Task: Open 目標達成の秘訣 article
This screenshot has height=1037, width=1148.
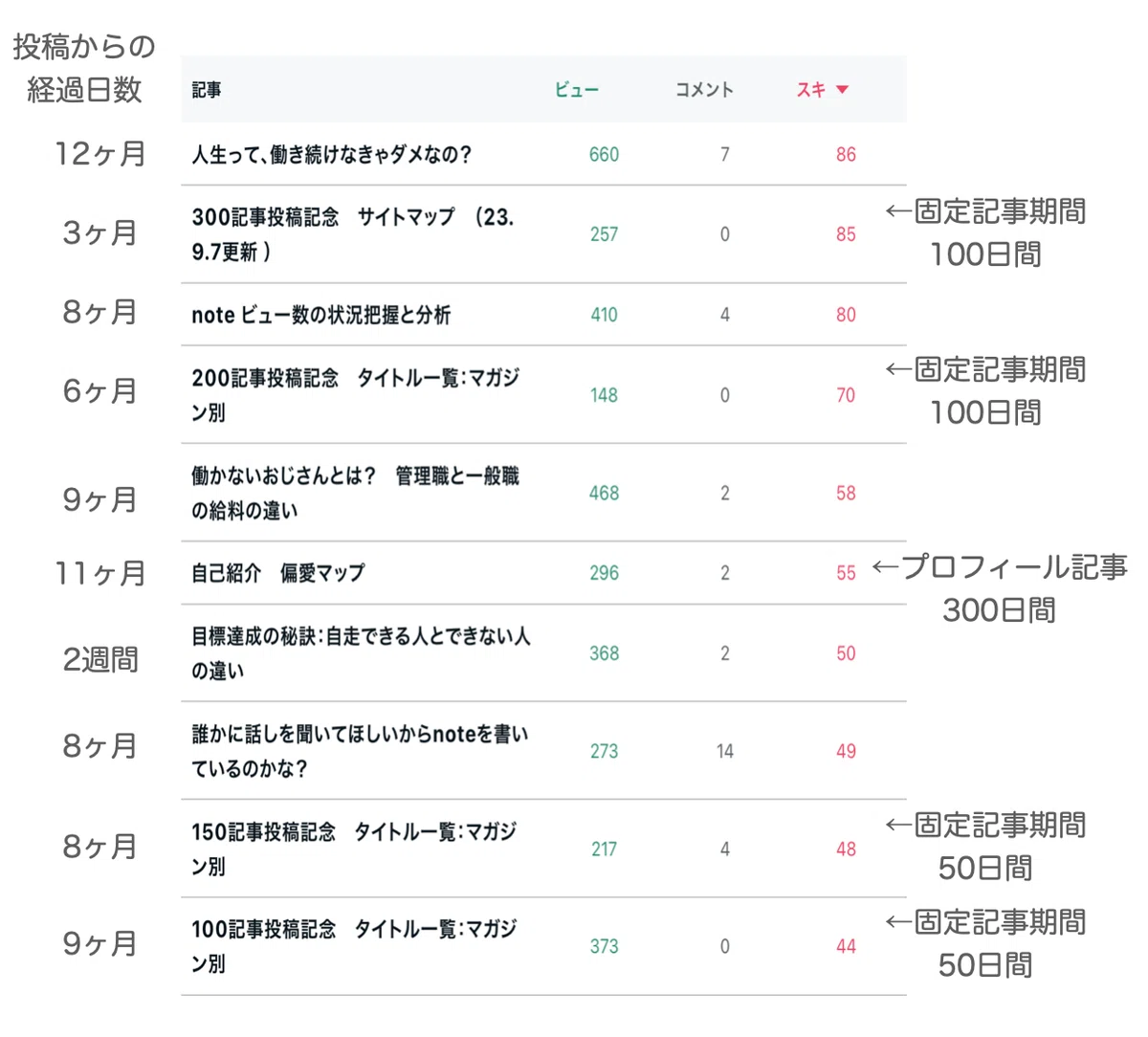Action: (x=361, y=653)
